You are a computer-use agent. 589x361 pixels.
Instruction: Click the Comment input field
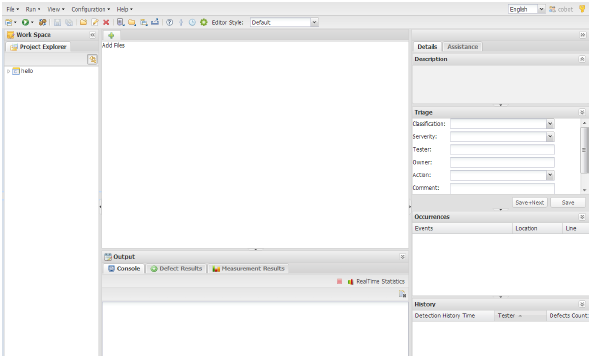pyautogui.click(x=502, y=188)
